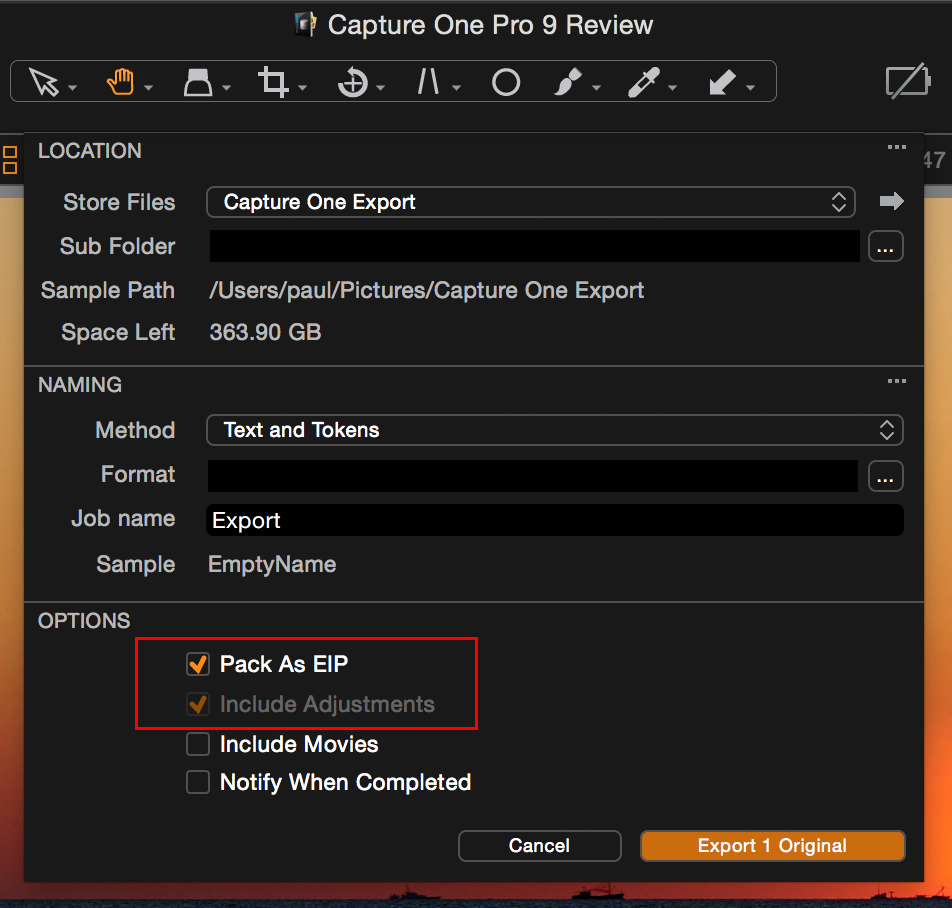Pick the White Balance eyedropper tool
The image size is (952, 908).
pos(644,82)
